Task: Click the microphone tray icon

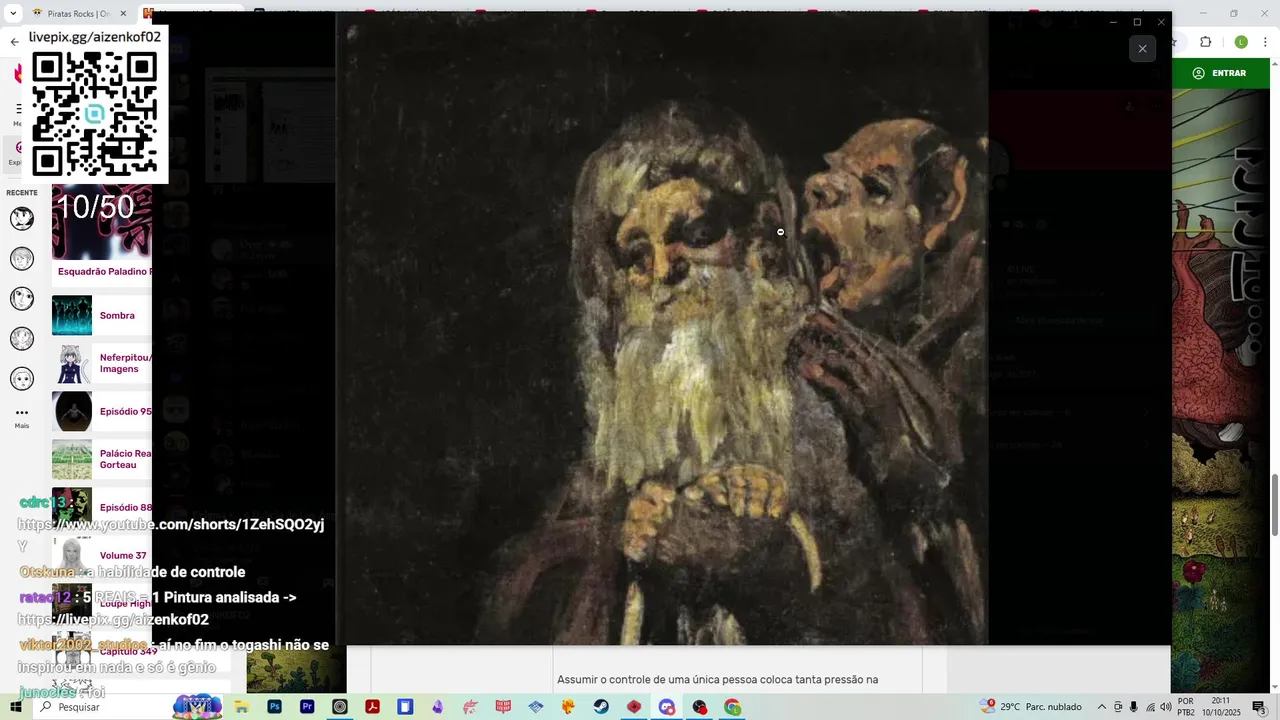Action: pos(1134,707)
